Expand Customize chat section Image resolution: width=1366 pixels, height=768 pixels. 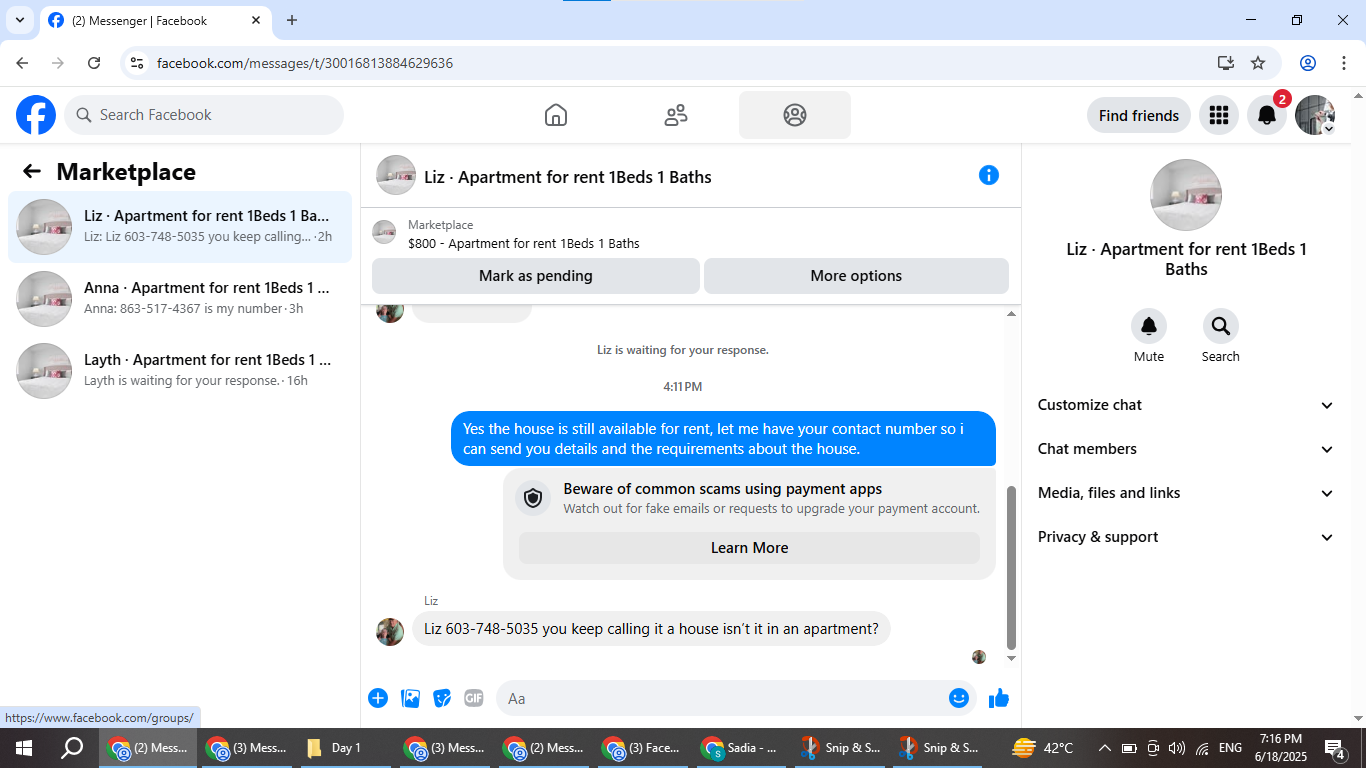[x=1186, y=405]
